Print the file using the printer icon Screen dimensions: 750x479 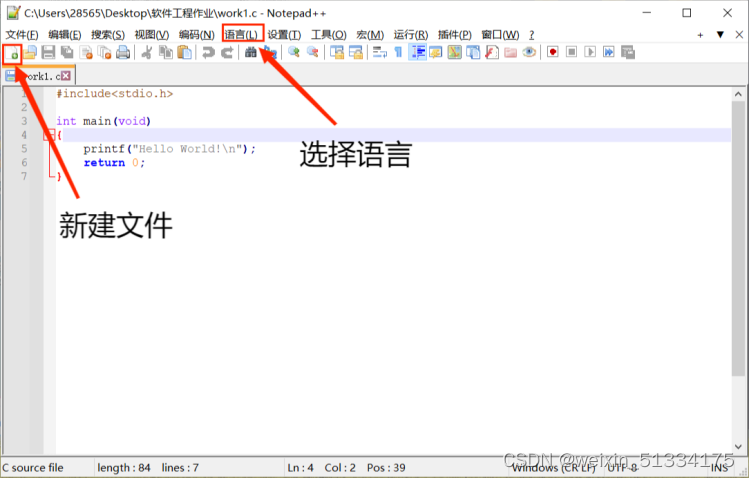point(123,52)
